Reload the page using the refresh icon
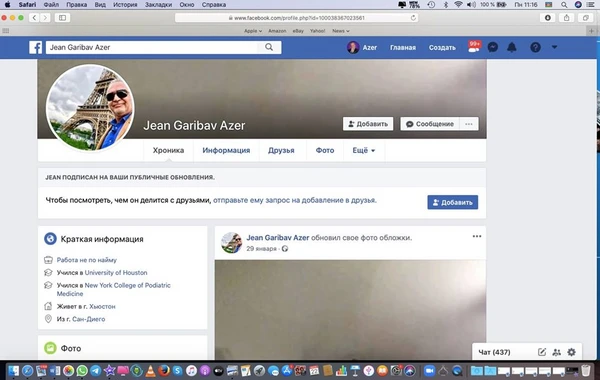600x380 pixels. 413,18
